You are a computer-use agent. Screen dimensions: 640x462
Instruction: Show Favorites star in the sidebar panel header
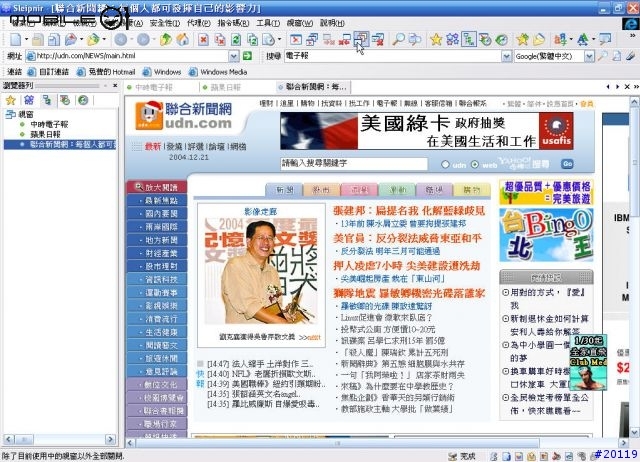pyautogui.click(x=11, y=100)
